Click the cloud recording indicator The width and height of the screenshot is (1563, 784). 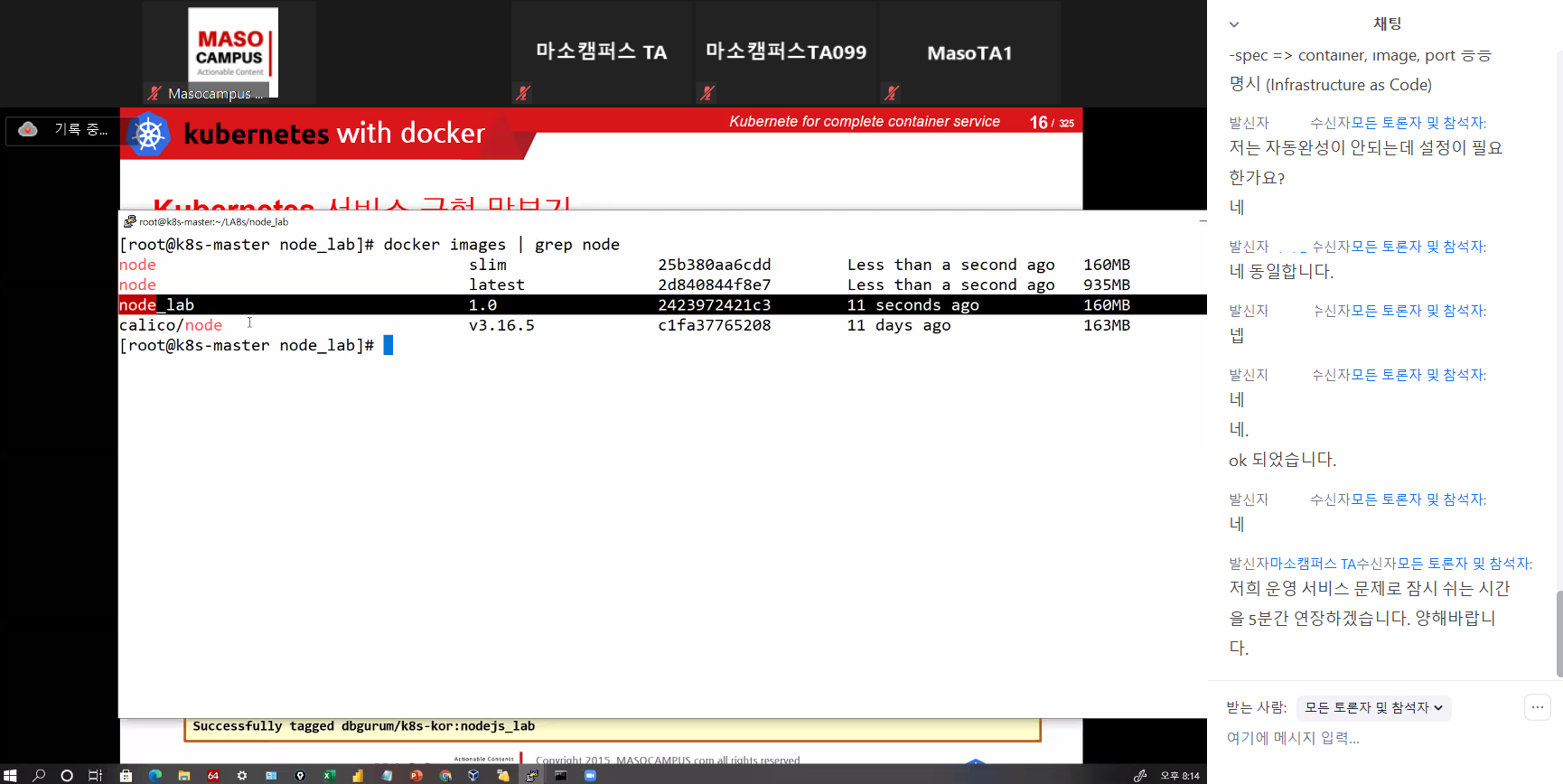28,129
